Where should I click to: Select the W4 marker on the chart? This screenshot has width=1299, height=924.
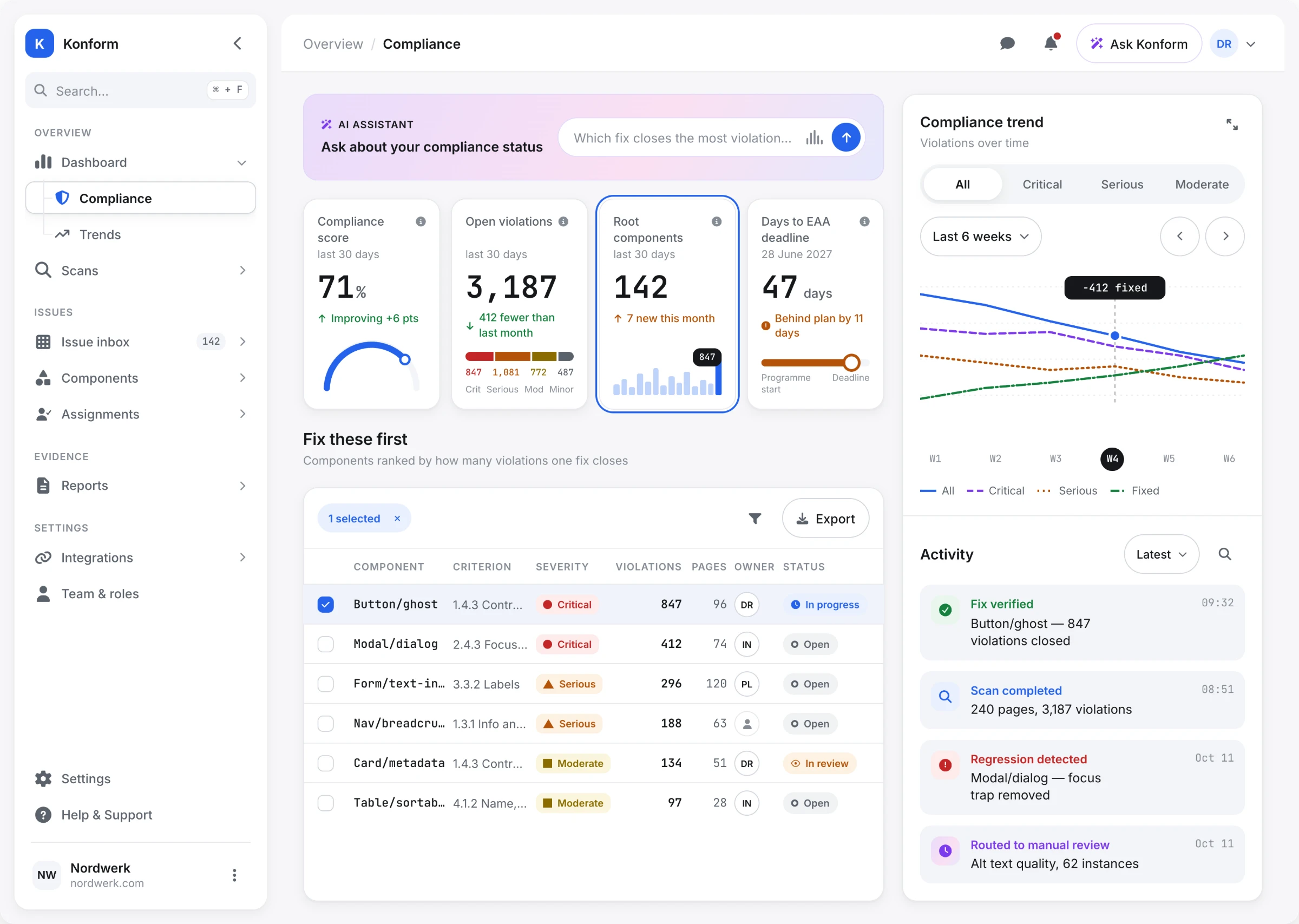click(x=1112, y=458)
